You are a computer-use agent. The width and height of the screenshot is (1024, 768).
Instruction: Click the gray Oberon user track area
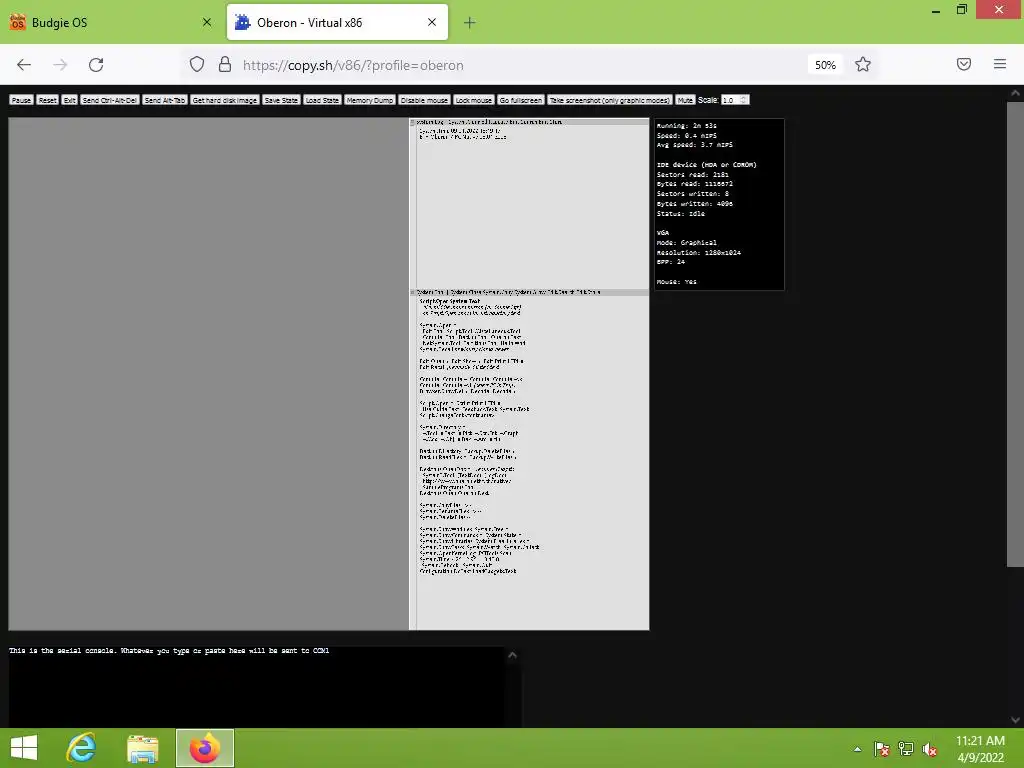point(208,374)
